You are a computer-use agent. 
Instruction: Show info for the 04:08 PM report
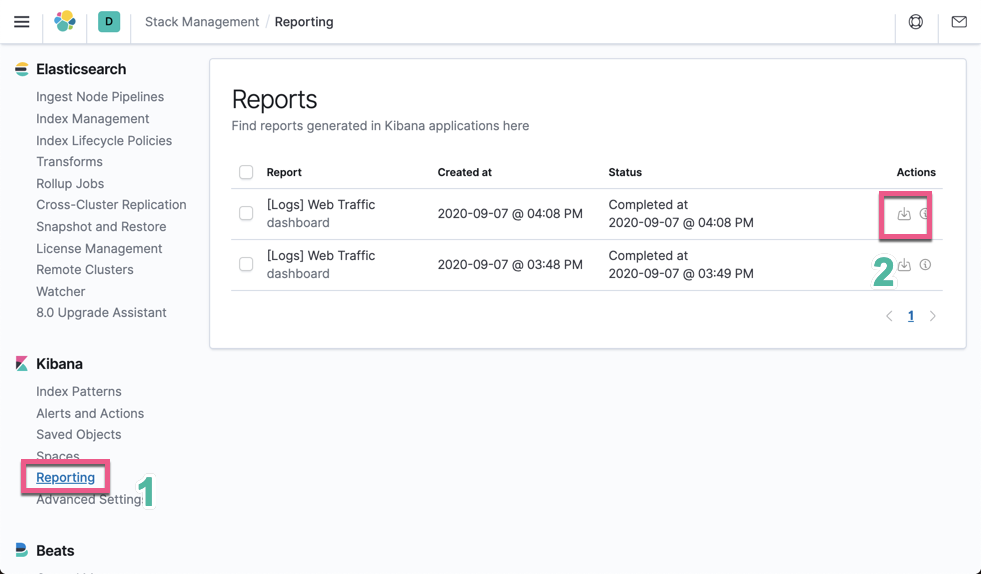click(x=925, y=214)
